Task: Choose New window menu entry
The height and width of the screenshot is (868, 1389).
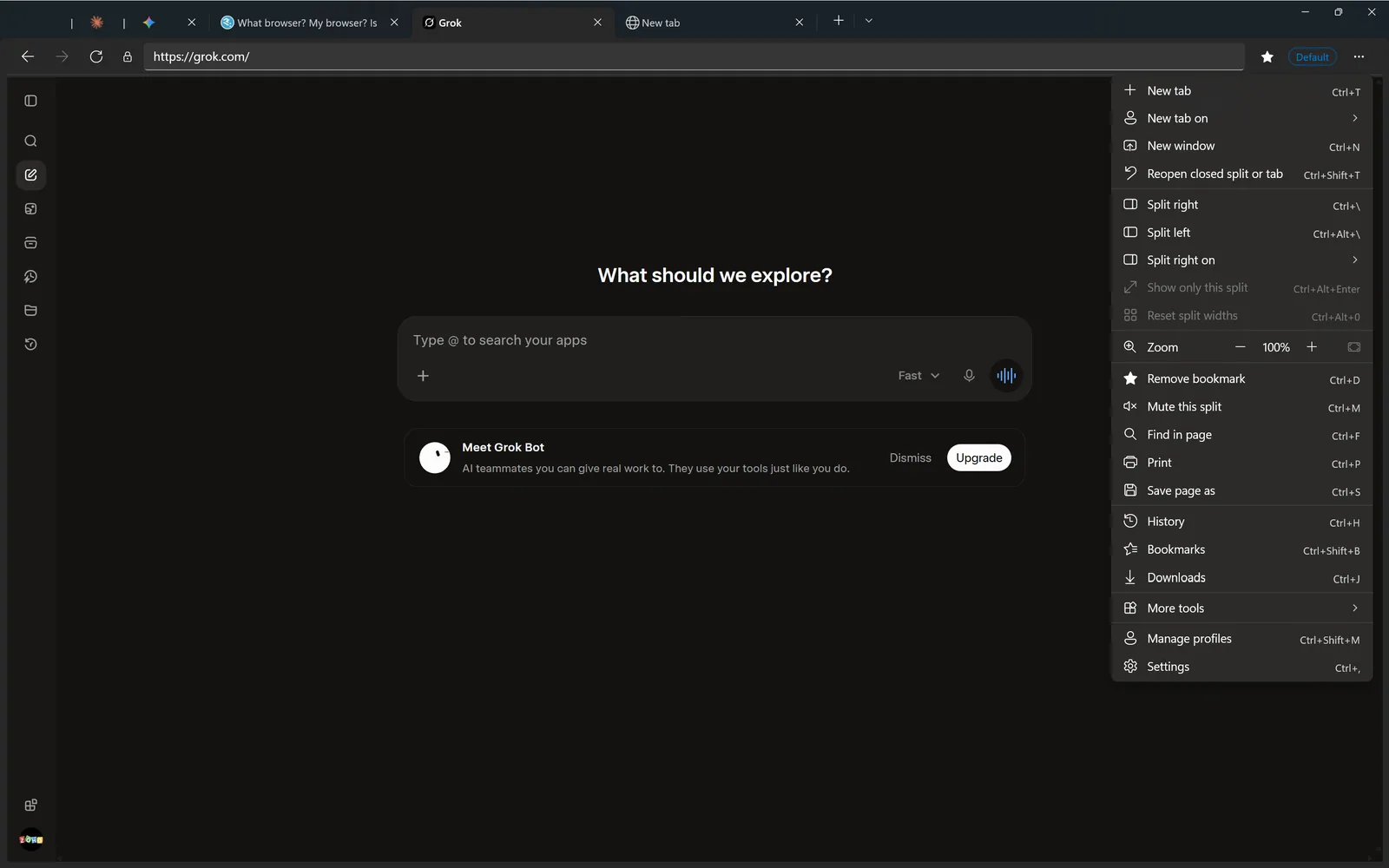Action: [x=1241, y=146]
